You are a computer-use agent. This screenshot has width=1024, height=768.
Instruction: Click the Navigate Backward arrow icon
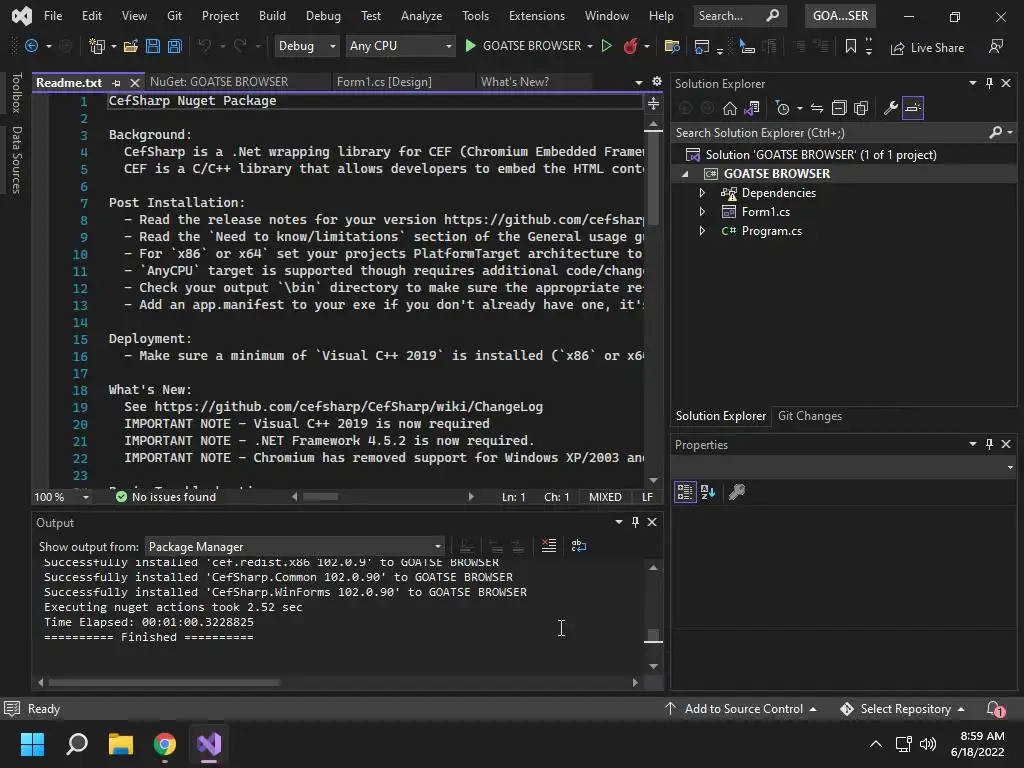tap(31, 46)
